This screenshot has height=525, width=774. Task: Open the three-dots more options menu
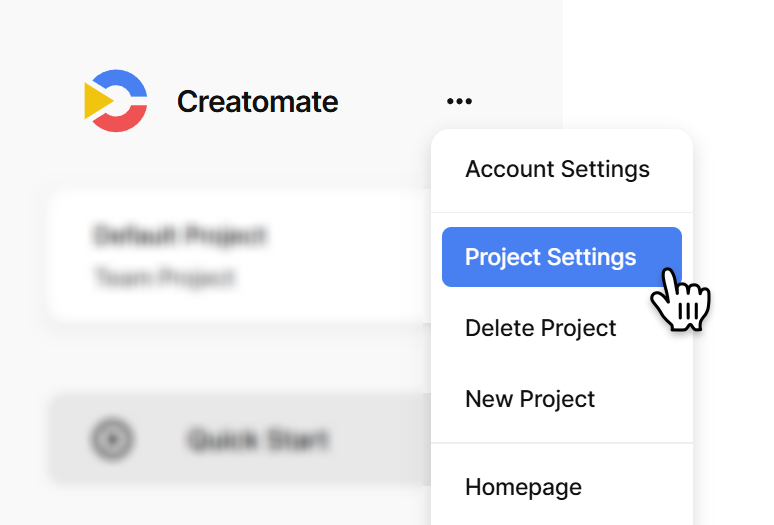(459, 101)
